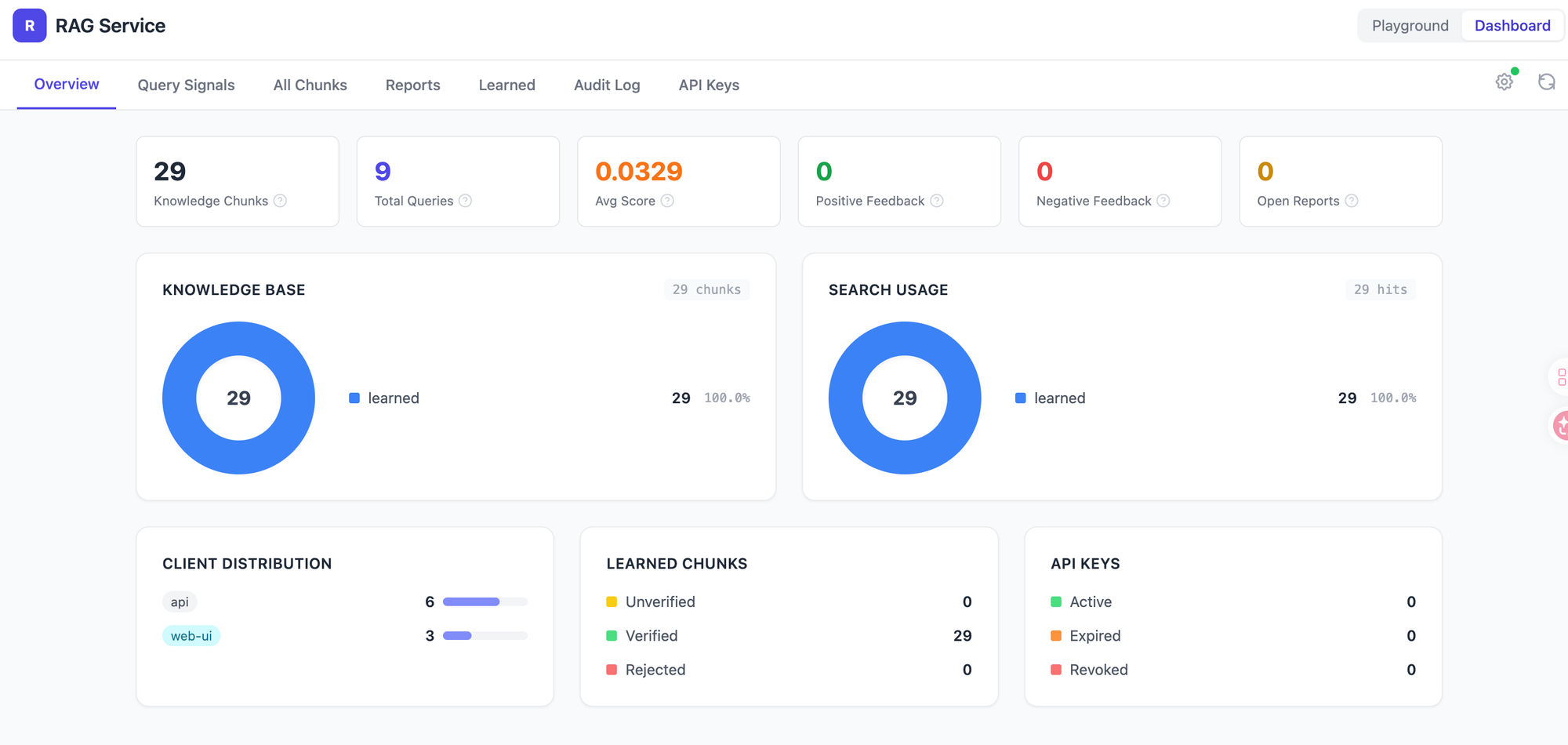Open the help tooltip beside Knowledge Chunks
The image size is (1568, 745).
(281, 201)
